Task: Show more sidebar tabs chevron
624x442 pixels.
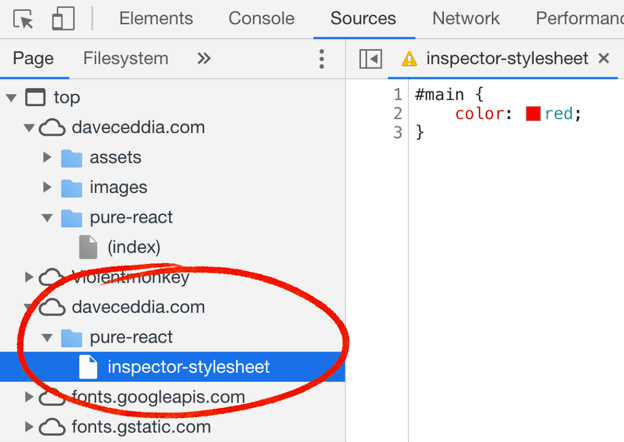Action: pyautogui.click(x=204, y=59)
